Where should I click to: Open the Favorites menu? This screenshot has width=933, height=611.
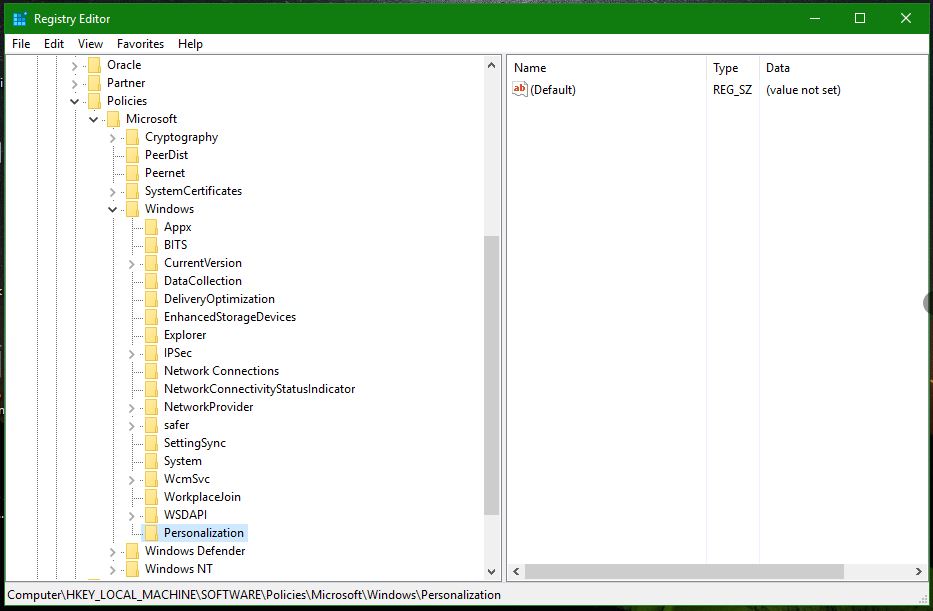click(140, 44)
